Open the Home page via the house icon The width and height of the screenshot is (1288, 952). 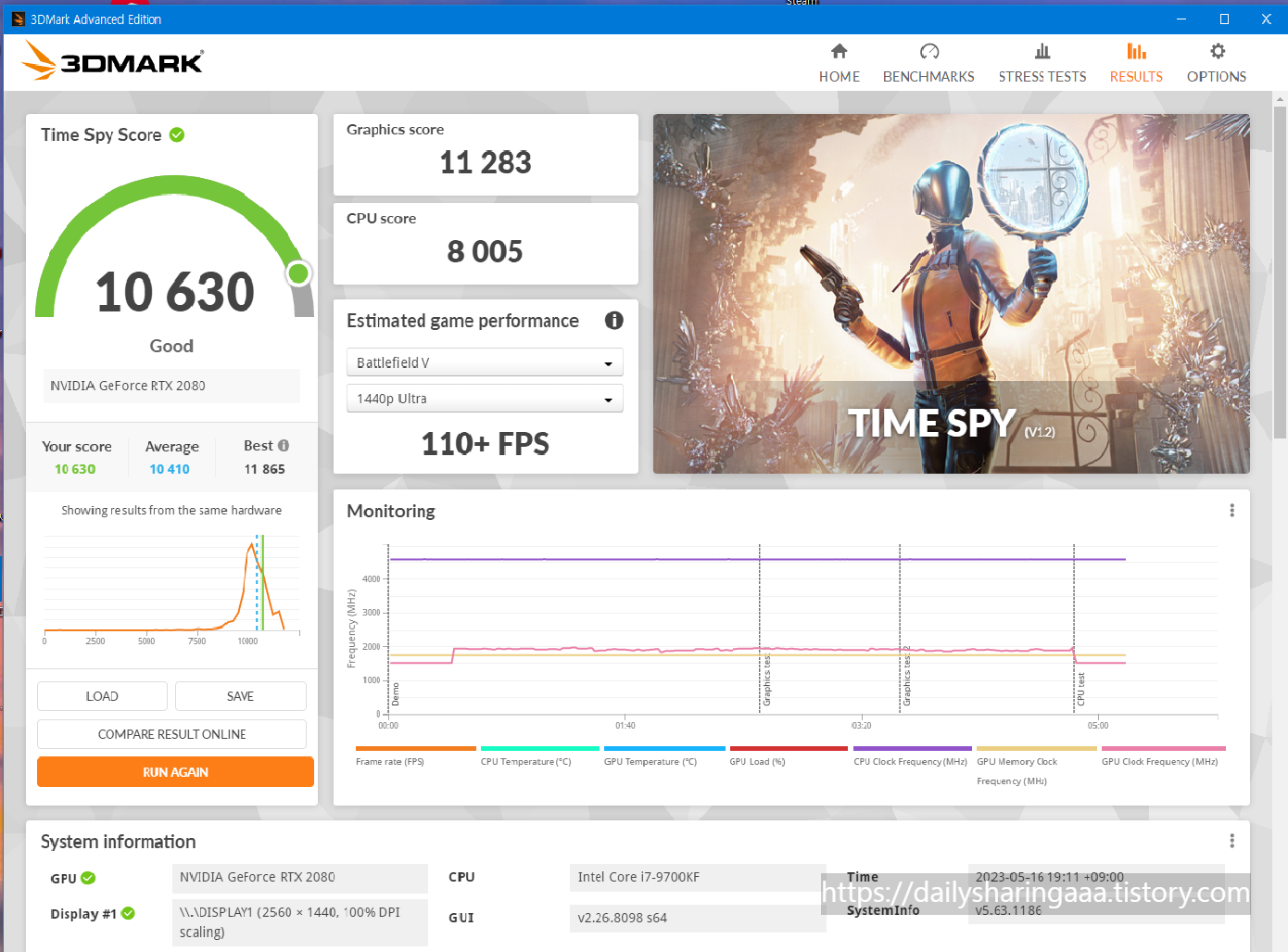tap(839, 51)
